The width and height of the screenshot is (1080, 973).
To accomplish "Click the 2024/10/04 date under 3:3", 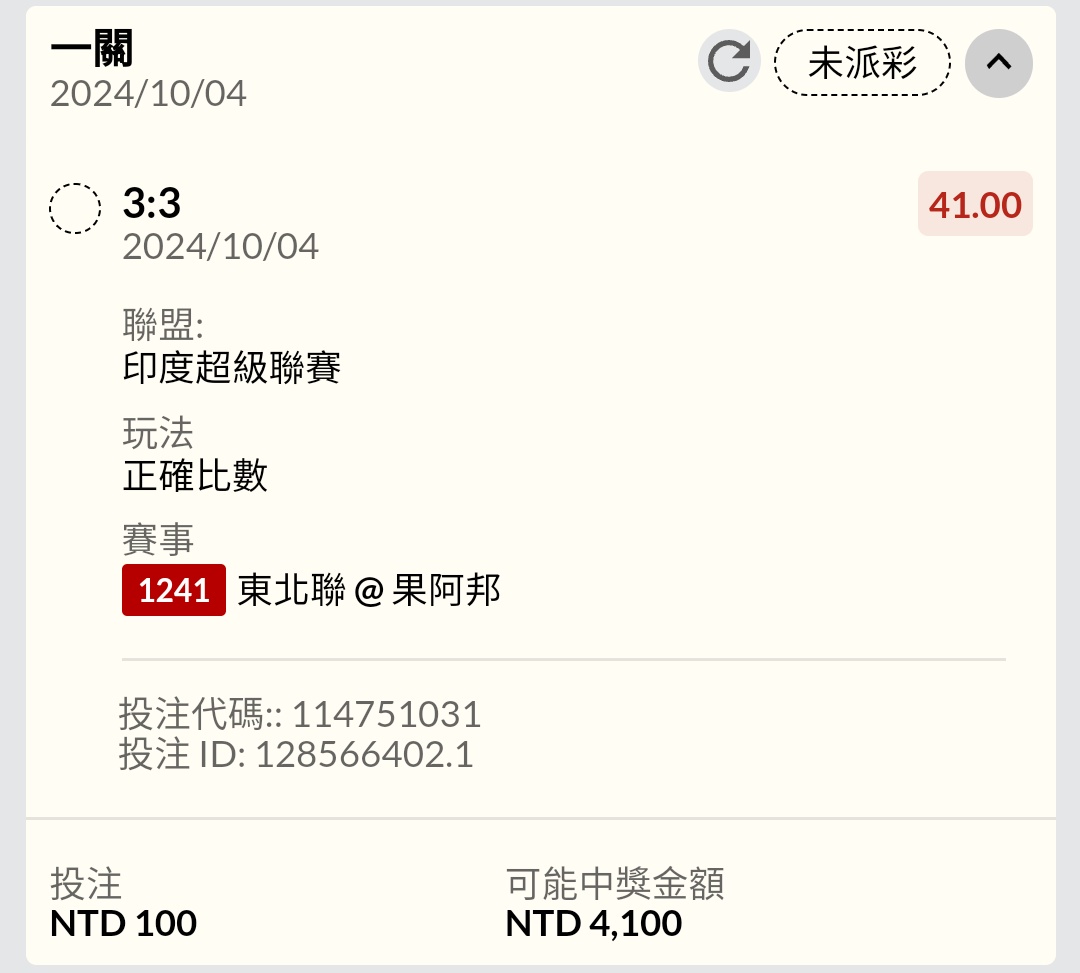I will pyautogui.click(x=220, y=246).
